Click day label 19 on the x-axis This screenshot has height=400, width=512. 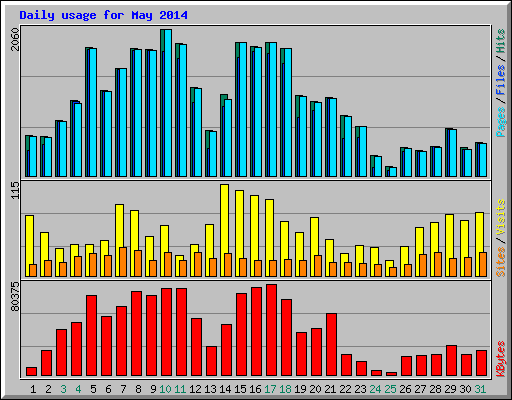click(300, 389)
